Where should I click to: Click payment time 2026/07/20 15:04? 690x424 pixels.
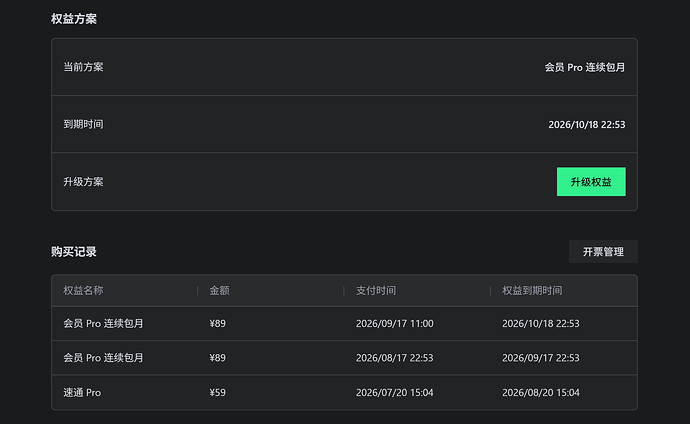(395, 392)
